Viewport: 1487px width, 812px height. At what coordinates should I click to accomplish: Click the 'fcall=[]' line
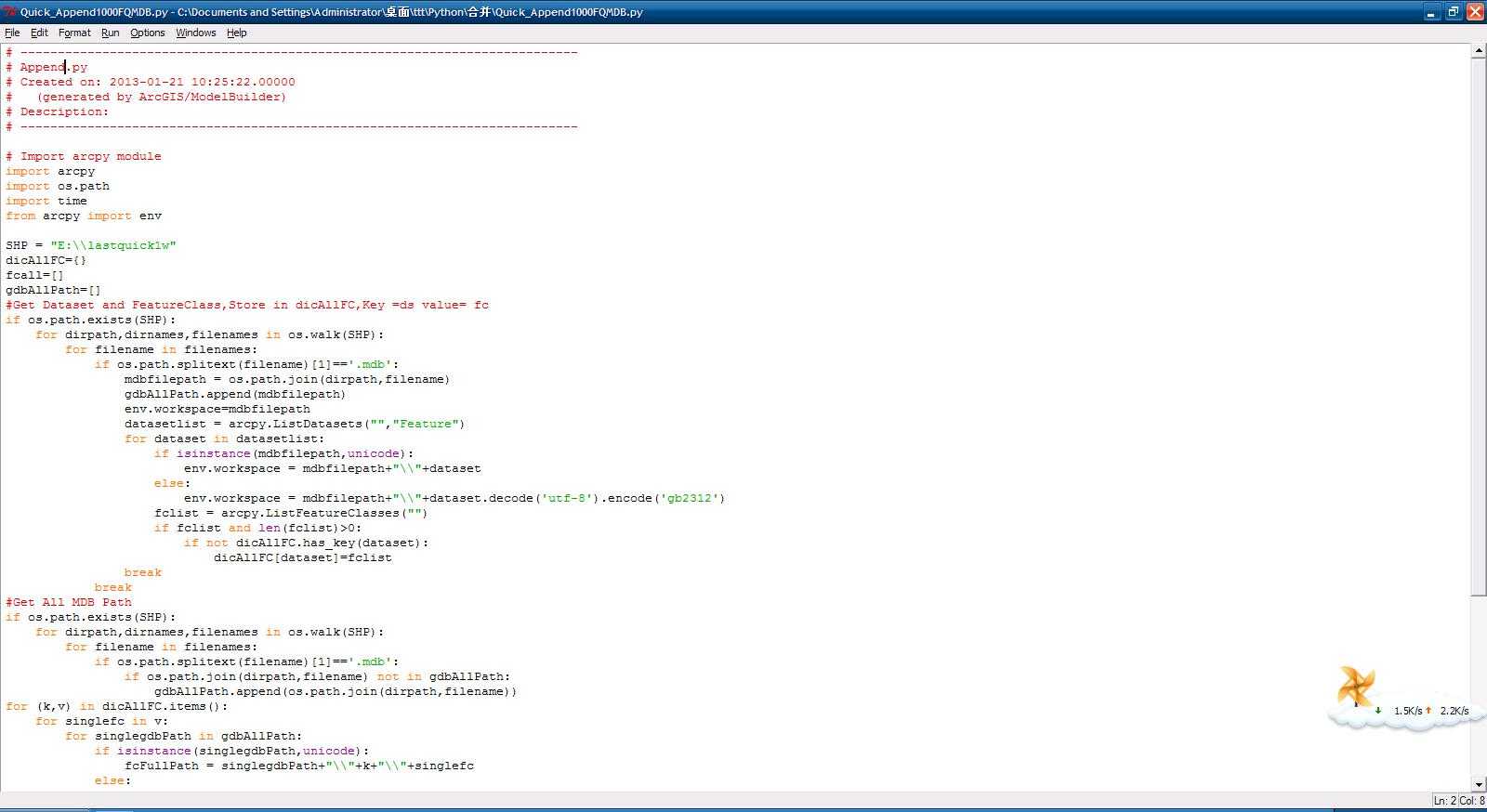coord(35,275)
